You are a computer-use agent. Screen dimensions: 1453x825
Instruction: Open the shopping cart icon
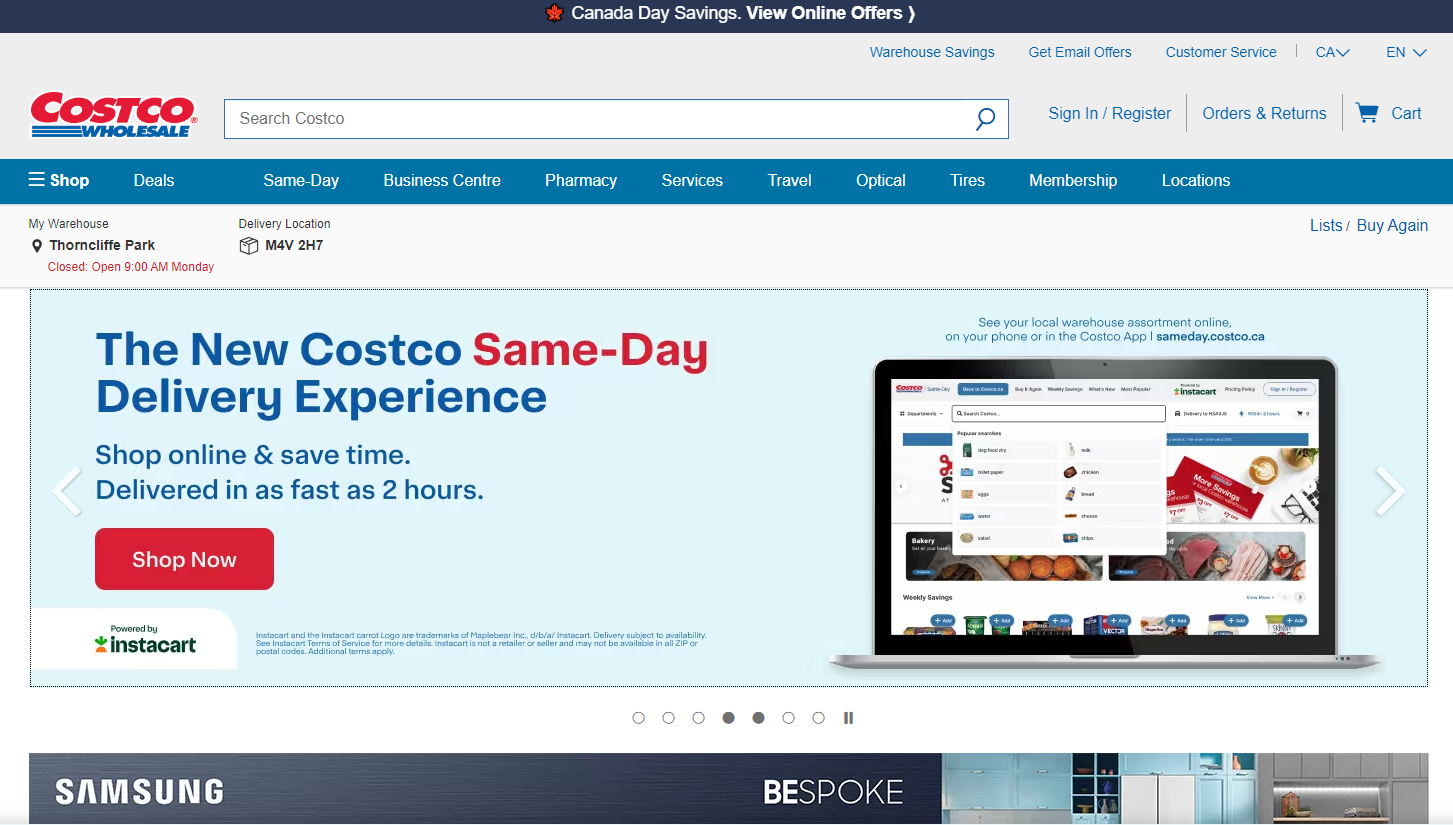1366,113
